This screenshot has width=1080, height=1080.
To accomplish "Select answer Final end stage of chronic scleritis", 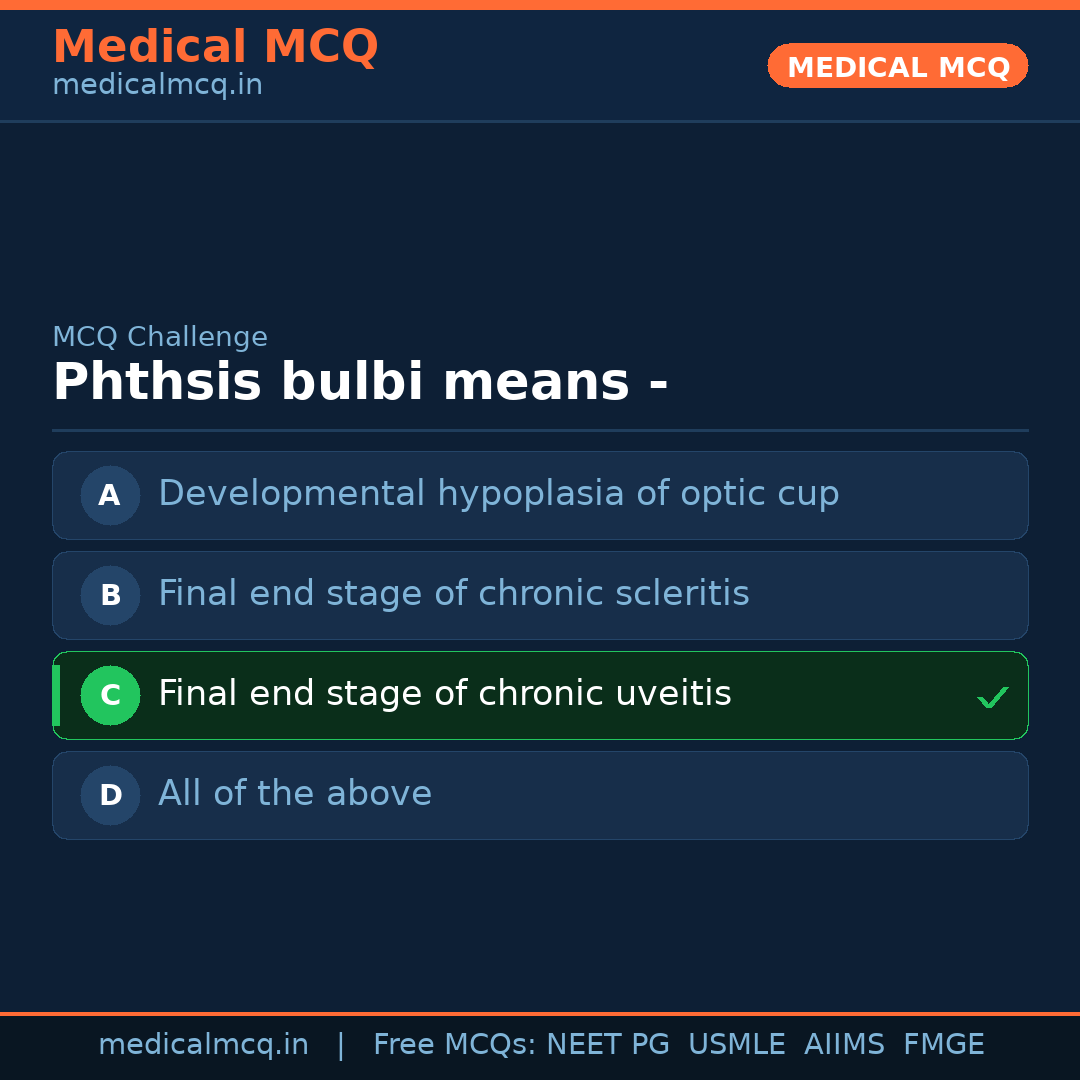I will pyautogui.click(x=453, y=594).
